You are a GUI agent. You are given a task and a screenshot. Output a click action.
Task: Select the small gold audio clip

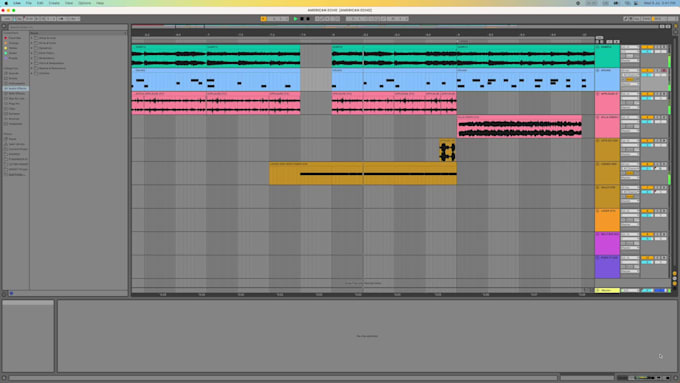447,150
